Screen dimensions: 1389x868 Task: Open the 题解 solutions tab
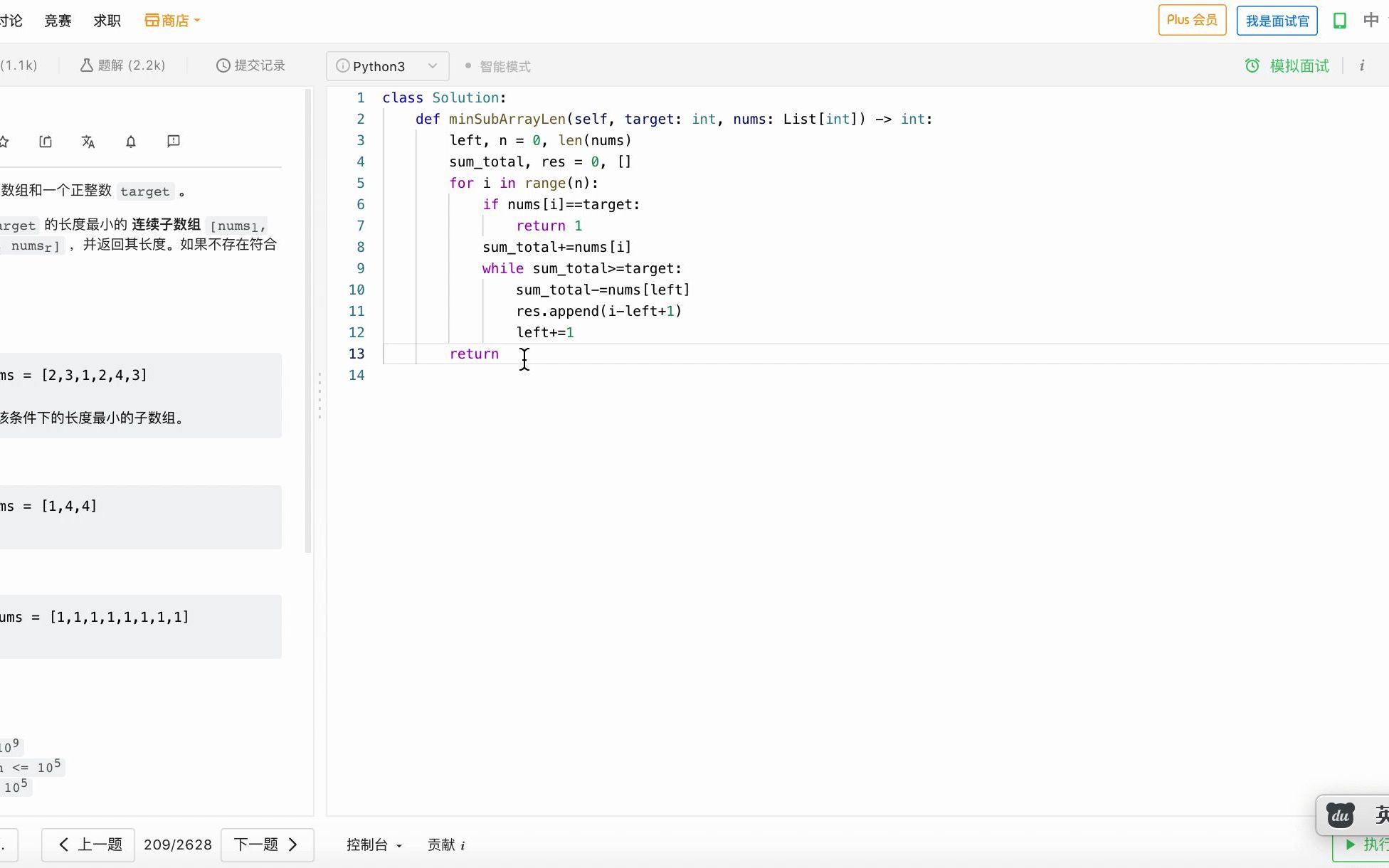[122, 65]
